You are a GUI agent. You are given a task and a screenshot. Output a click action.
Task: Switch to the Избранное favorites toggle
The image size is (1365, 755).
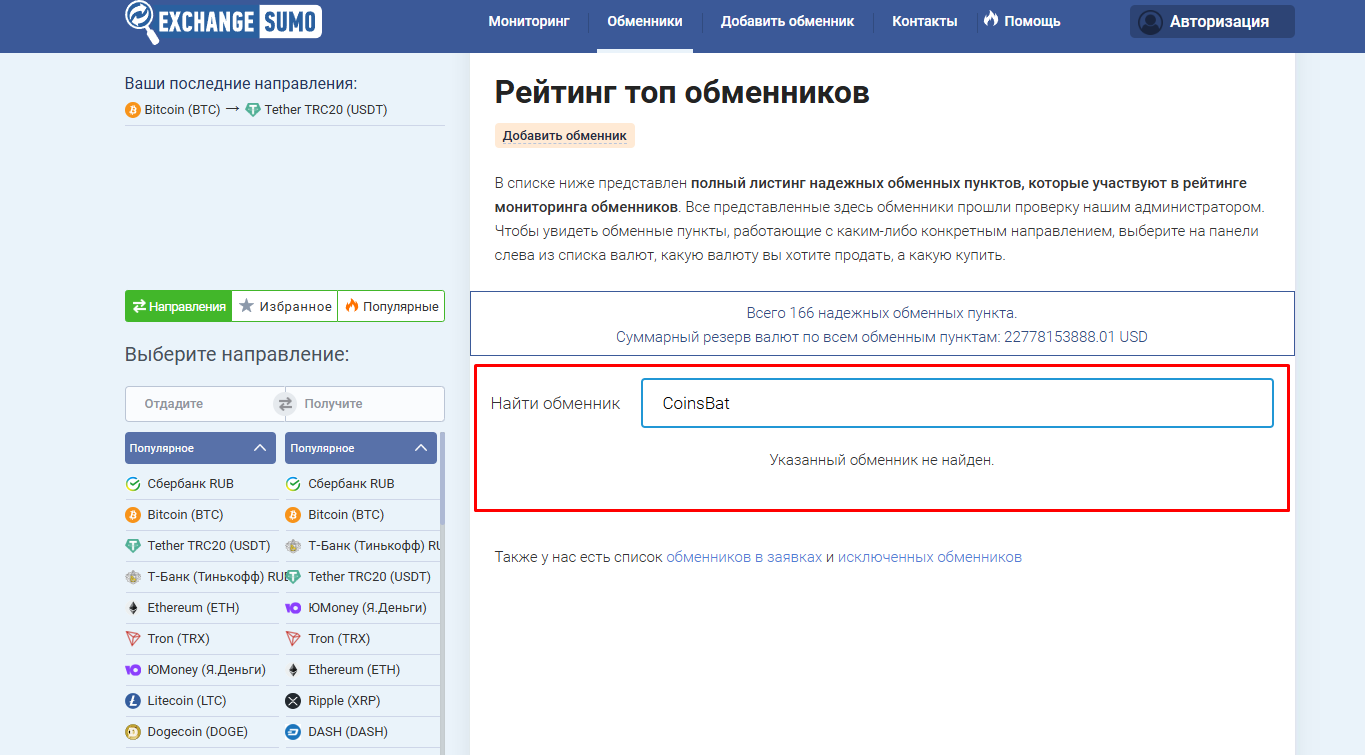(x=285, y=307)
